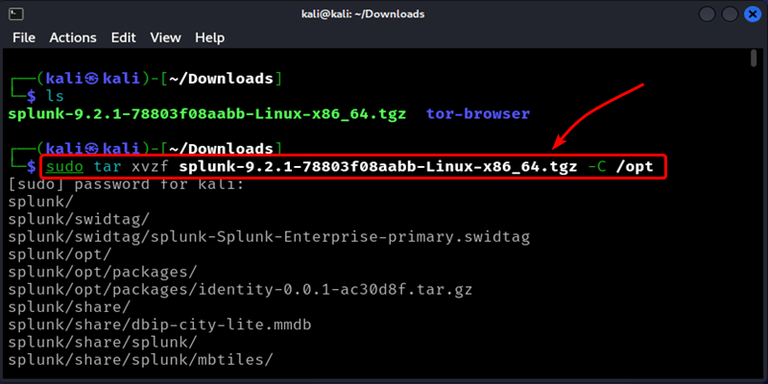Click the '-C' option in tar command

[x=597, y=167]
